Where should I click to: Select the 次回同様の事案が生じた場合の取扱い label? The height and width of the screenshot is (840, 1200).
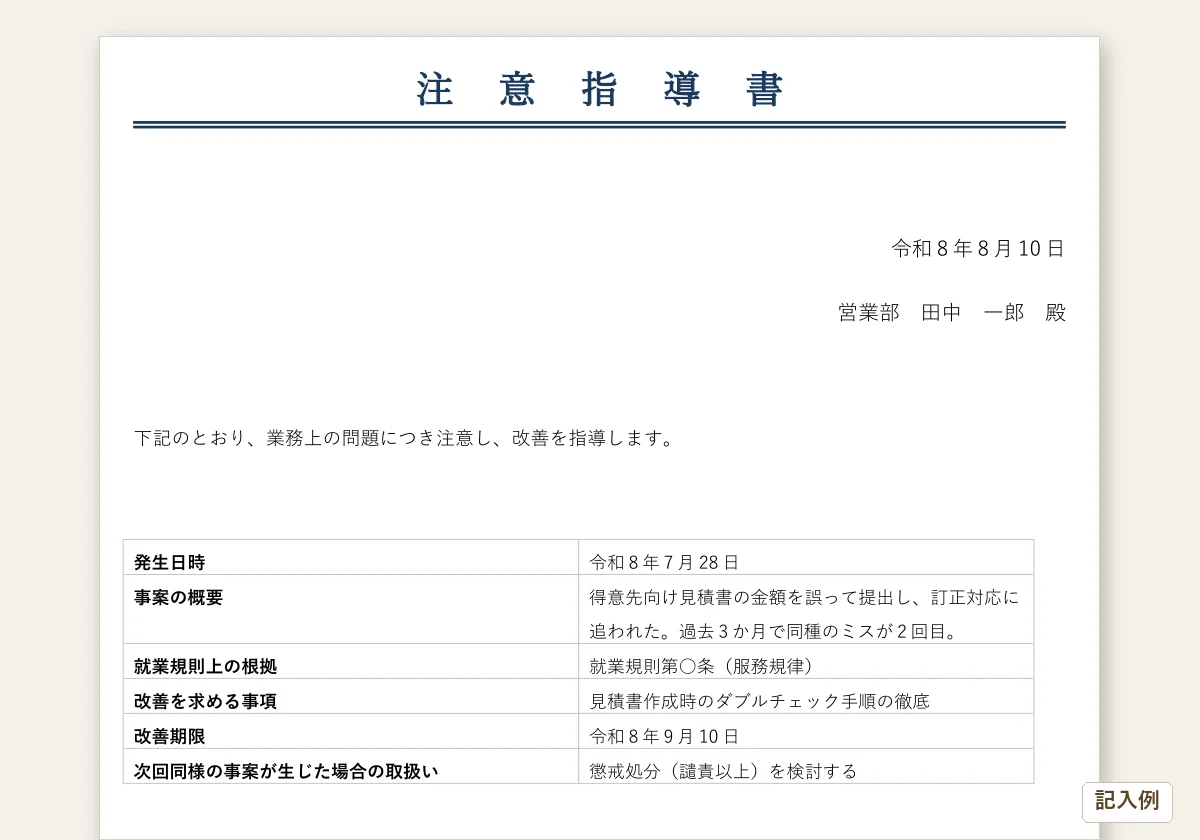pos(286,771)
